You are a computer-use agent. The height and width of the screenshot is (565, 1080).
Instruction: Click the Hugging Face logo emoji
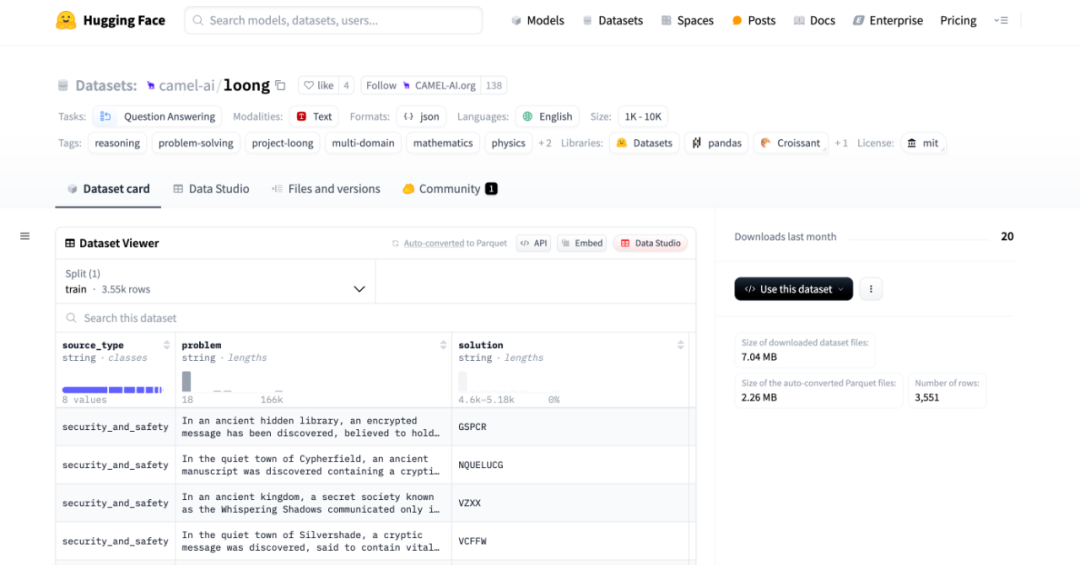tap(66, 21)
